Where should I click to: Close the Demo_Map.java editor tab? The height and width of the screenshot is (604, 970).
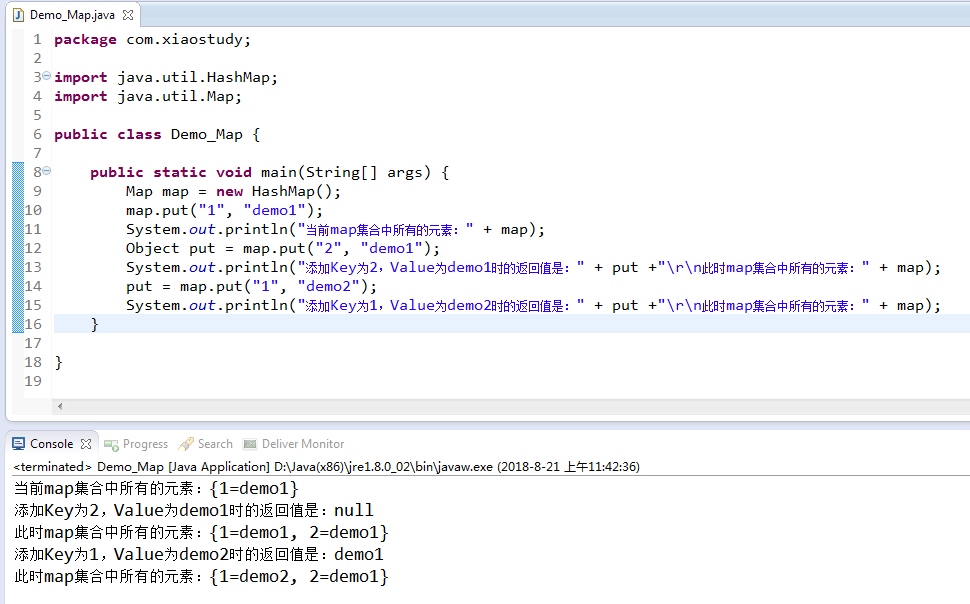[x=128, y=15]
